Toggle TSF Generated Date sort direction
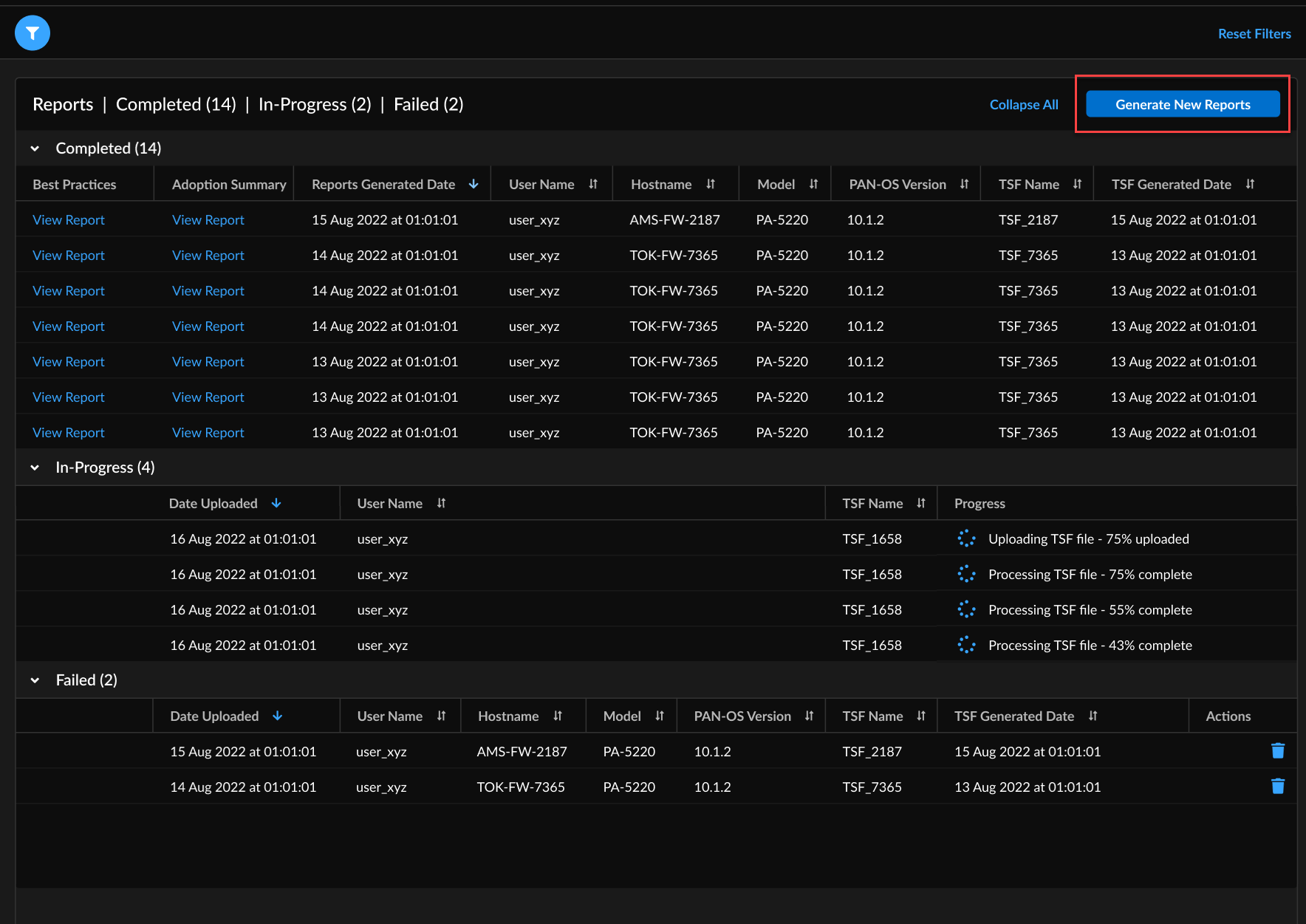The height and width of the screenshot is (924, 1306). coord(1251,184)
